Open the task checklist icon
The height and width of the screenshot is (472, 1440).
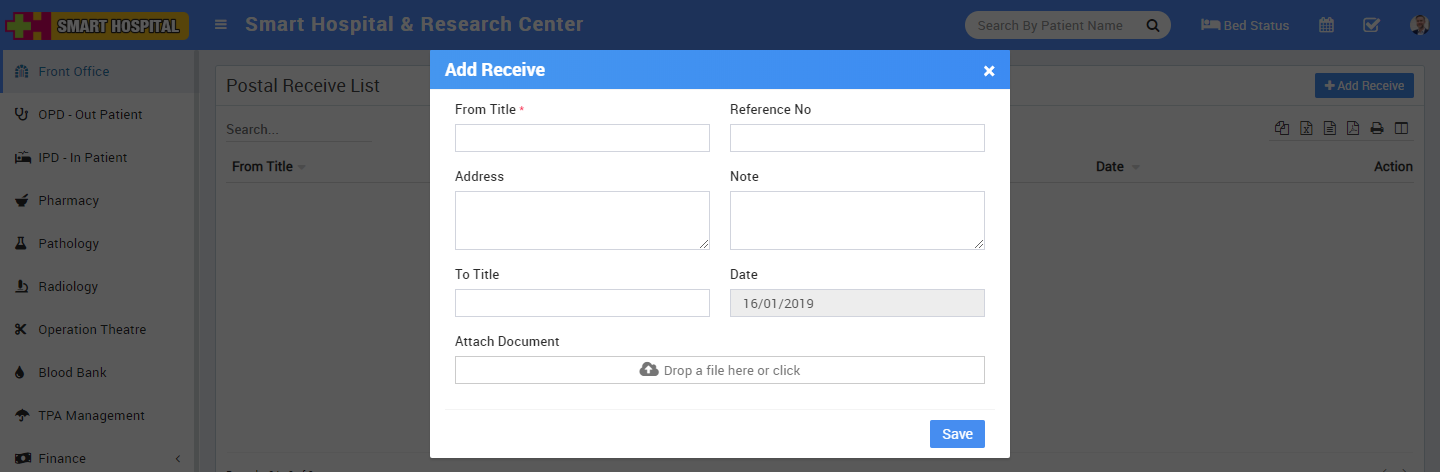1372,26
